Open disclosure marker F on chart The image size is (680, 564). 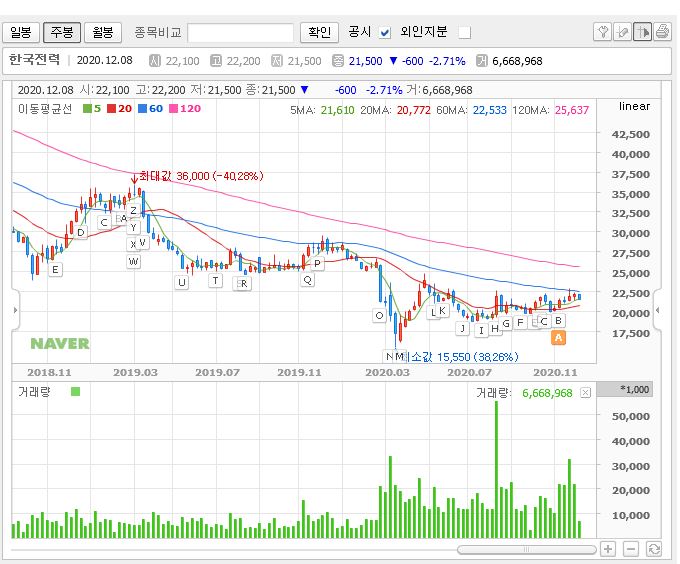pos(520,323)
